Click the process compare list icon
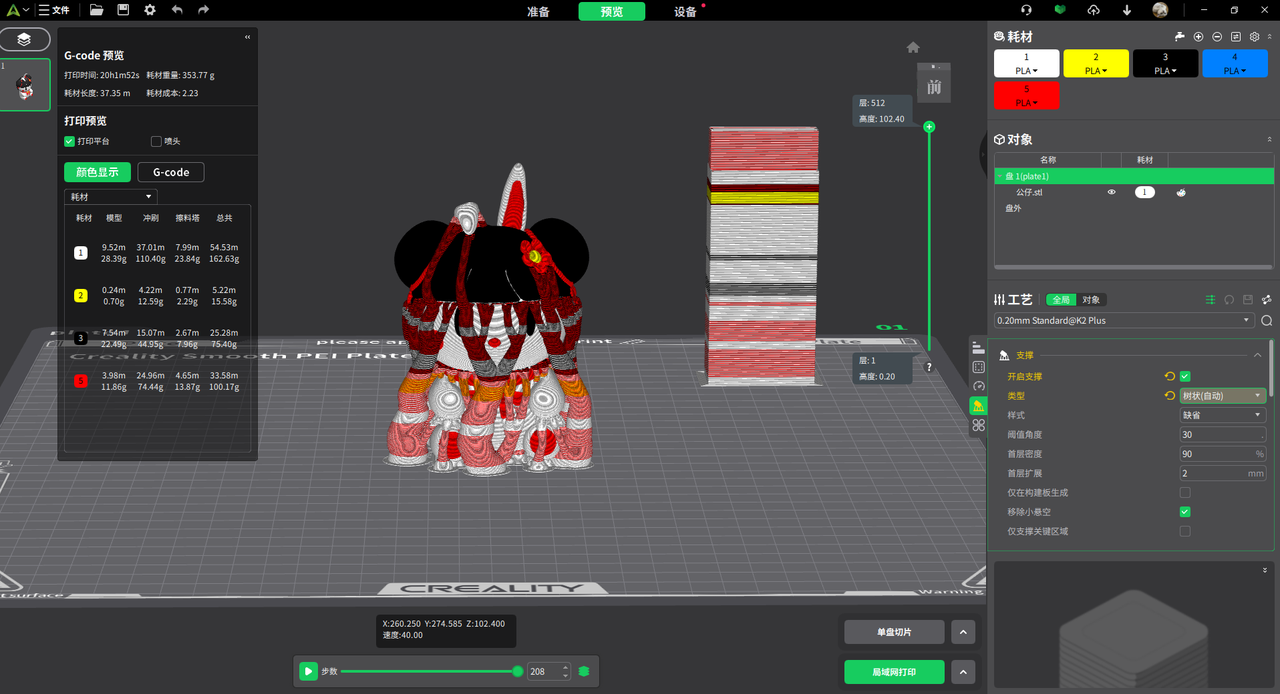 (1211, 300)
